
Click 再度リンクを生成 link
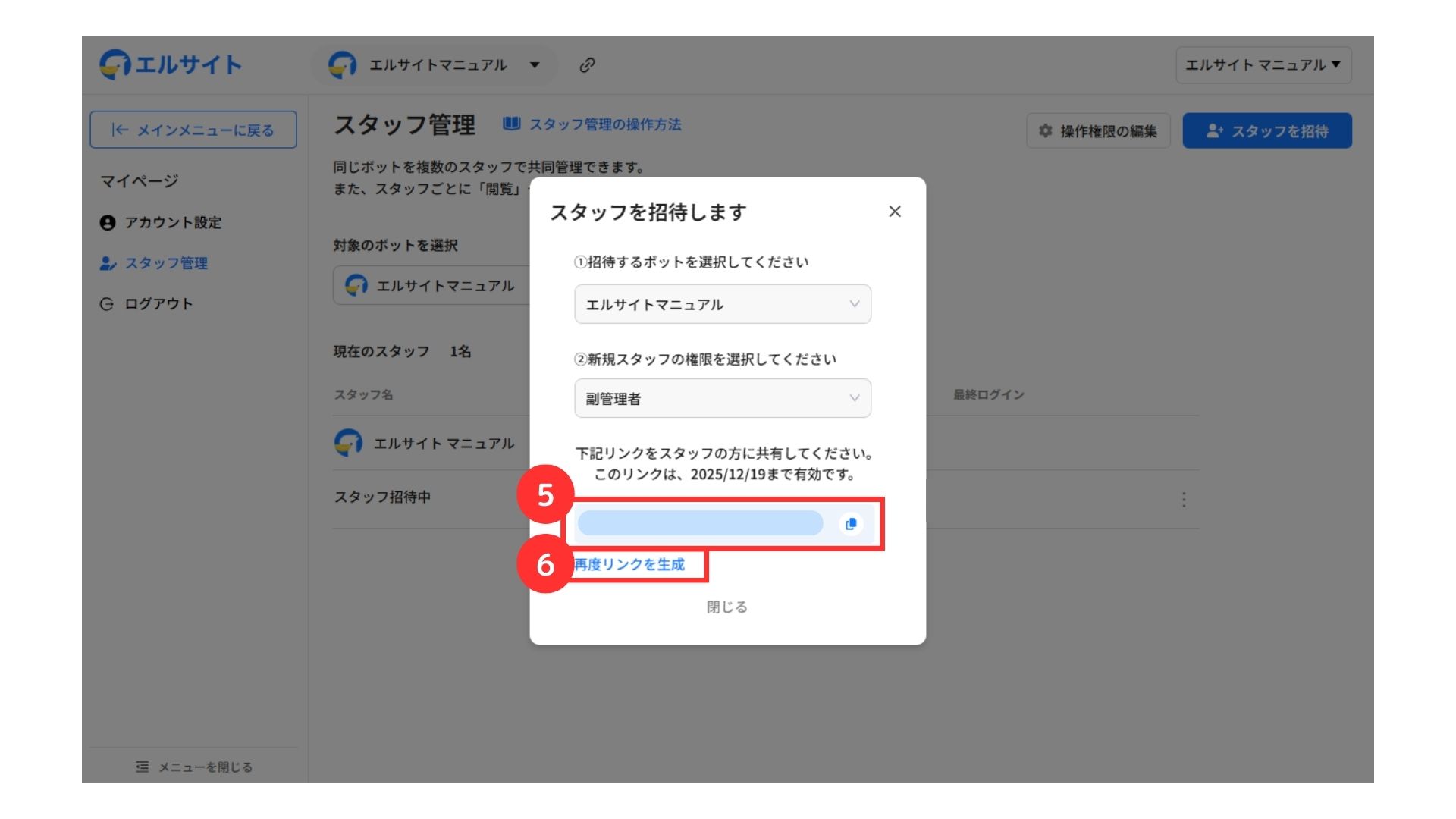(x=629, y=564)
